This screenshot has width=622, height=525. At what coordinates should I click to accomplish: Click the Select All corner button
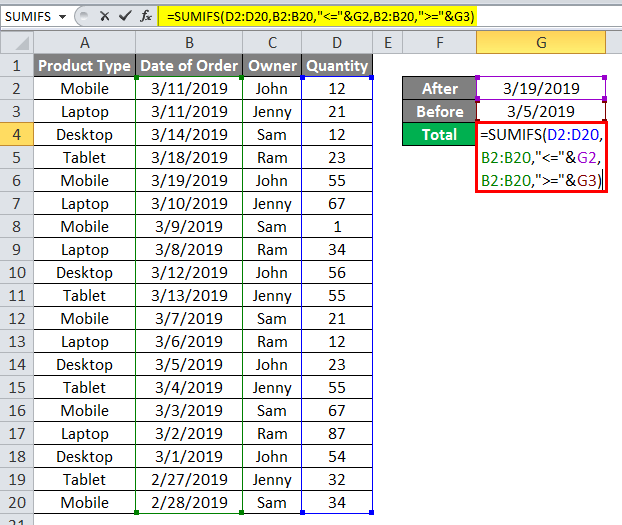point(17,42)
